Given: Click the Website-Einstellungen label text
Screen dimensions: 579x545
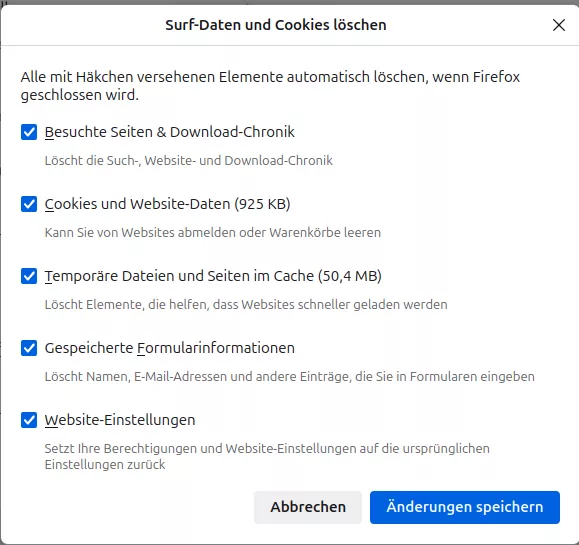Looking at the screenshot, I should (120, 420).
